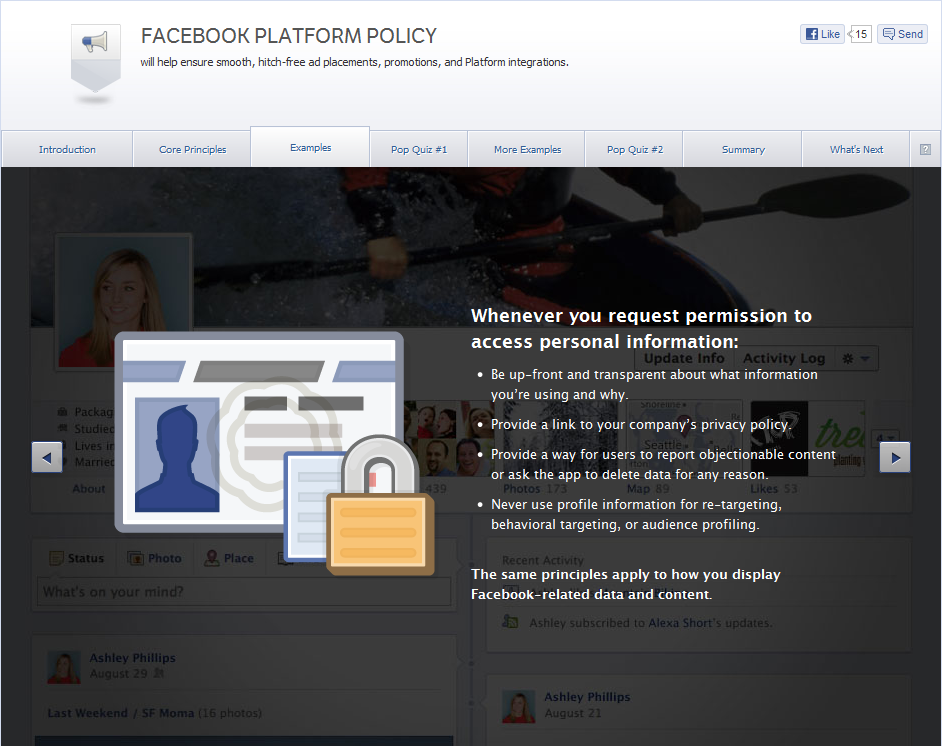This screenshot has height=746, width=942.
Task: Click the dimmed Status composer option
Action: click(76, 558)
